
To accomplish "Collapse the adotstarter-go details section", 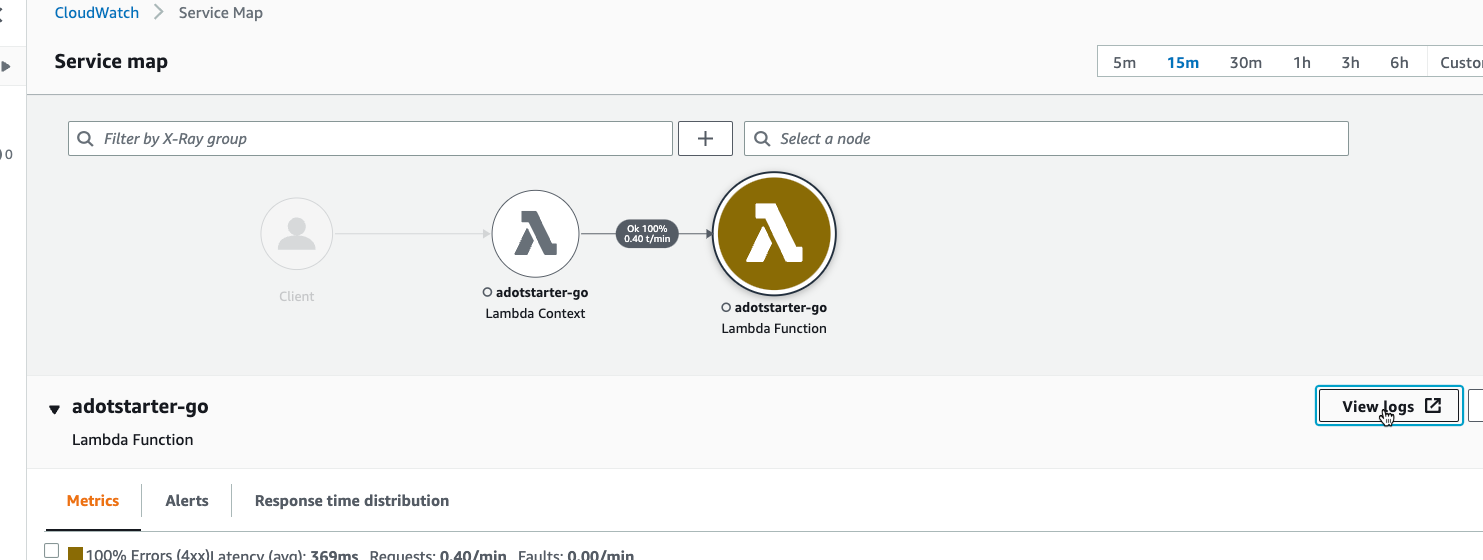I will tap(55, 409).
